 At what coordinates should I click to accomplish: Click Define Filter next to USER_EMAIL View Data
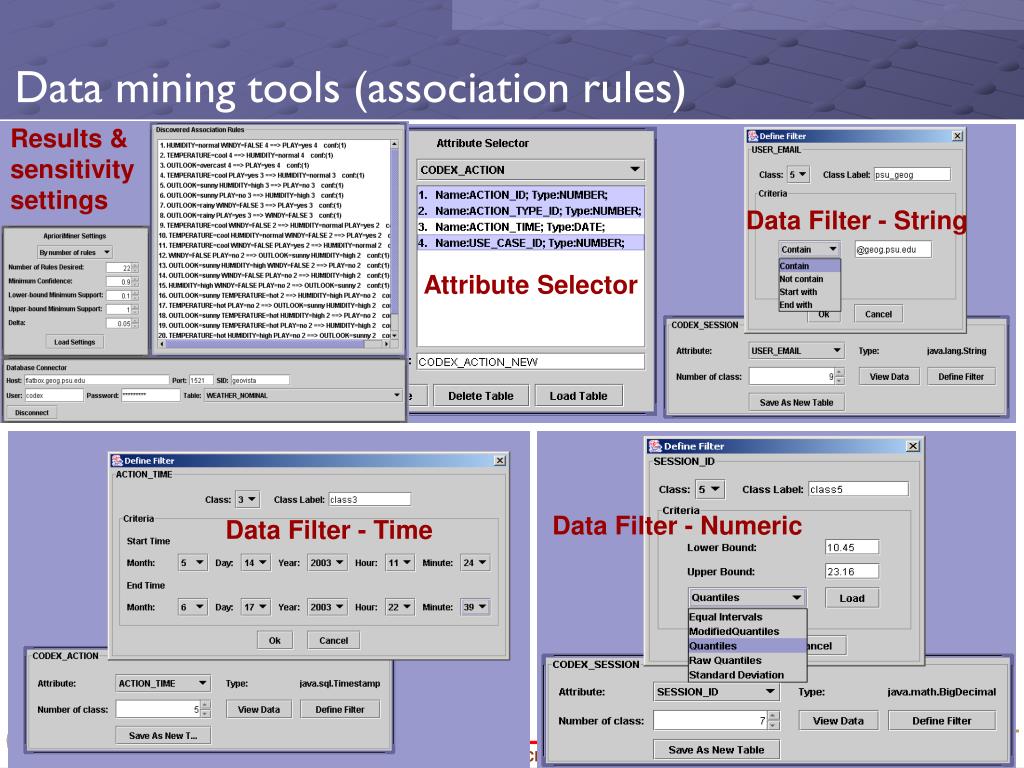961,377
